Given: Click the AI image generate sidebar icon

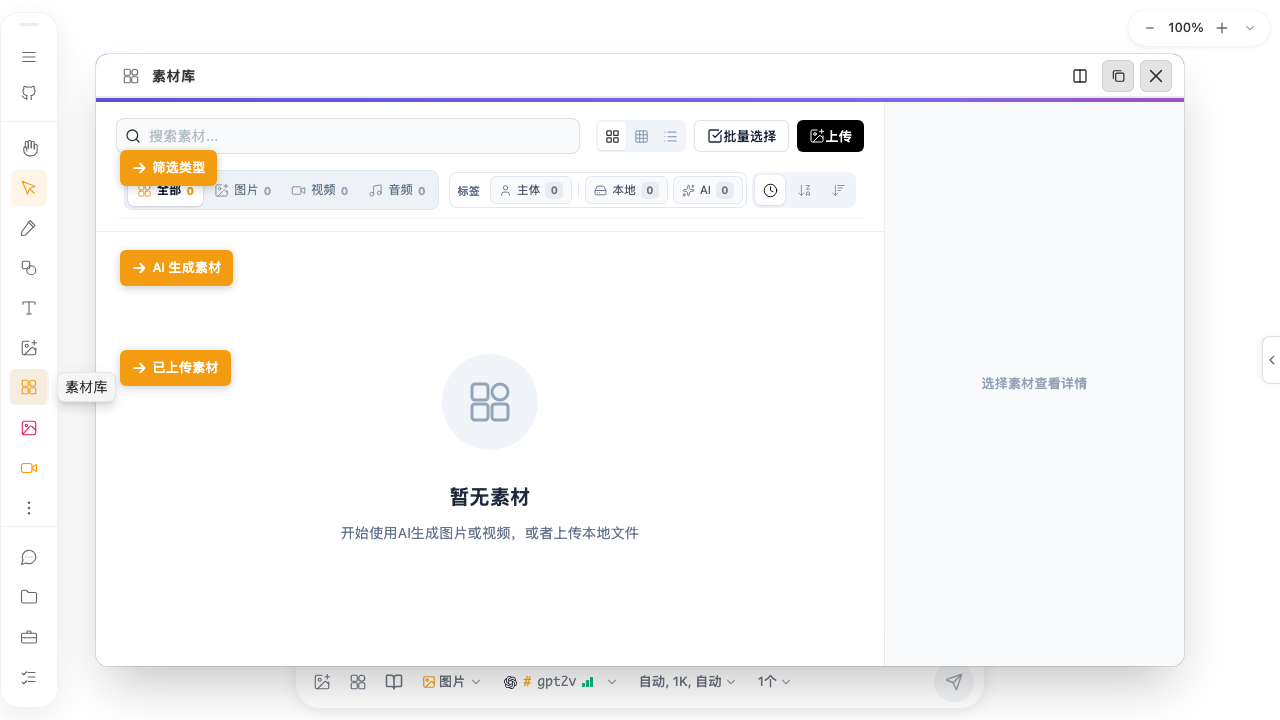Looking at the screenshot, I should [x=29, y=348].
